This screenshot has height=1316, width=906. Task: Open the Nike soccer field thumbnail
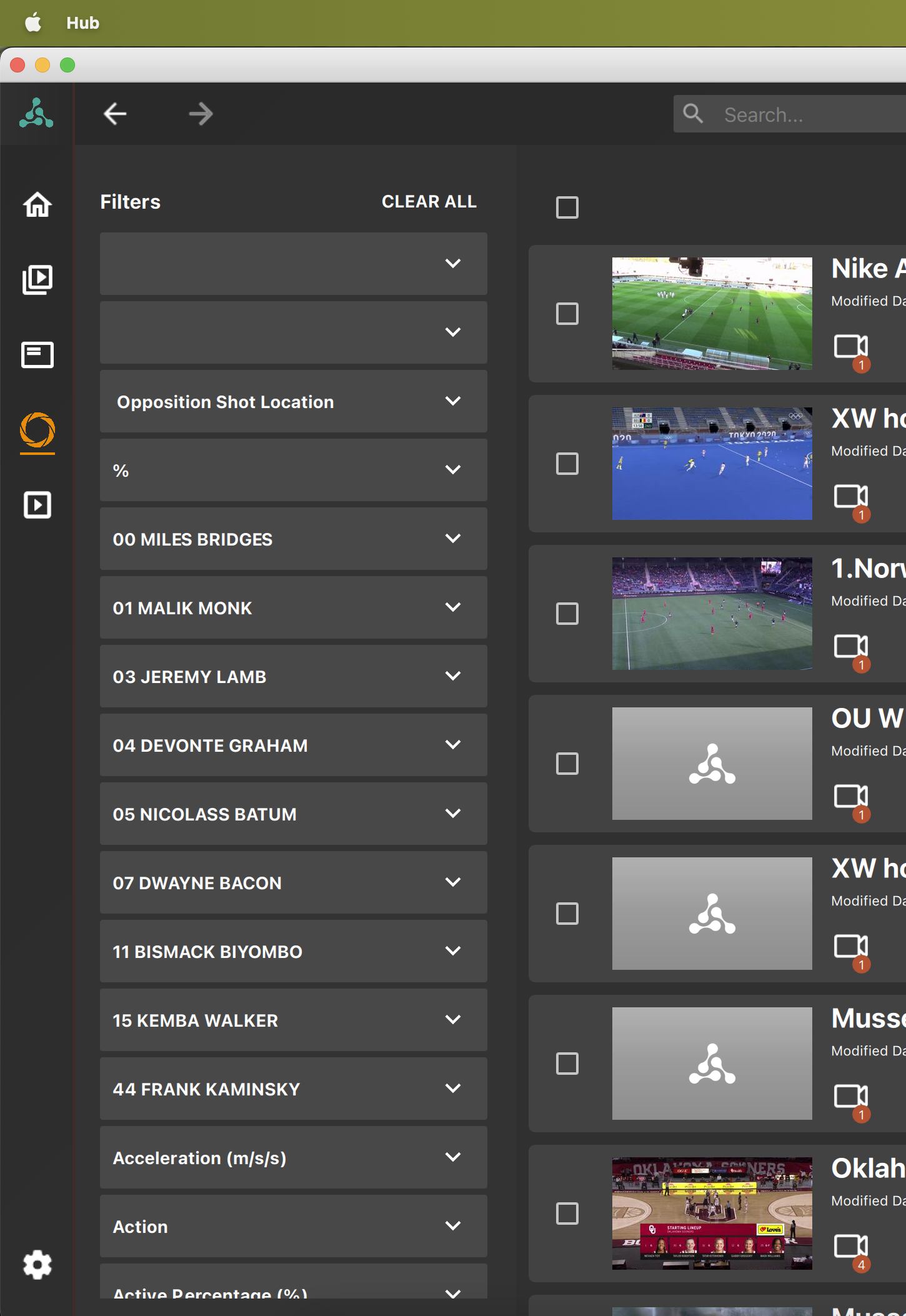[x=712, y=314]
